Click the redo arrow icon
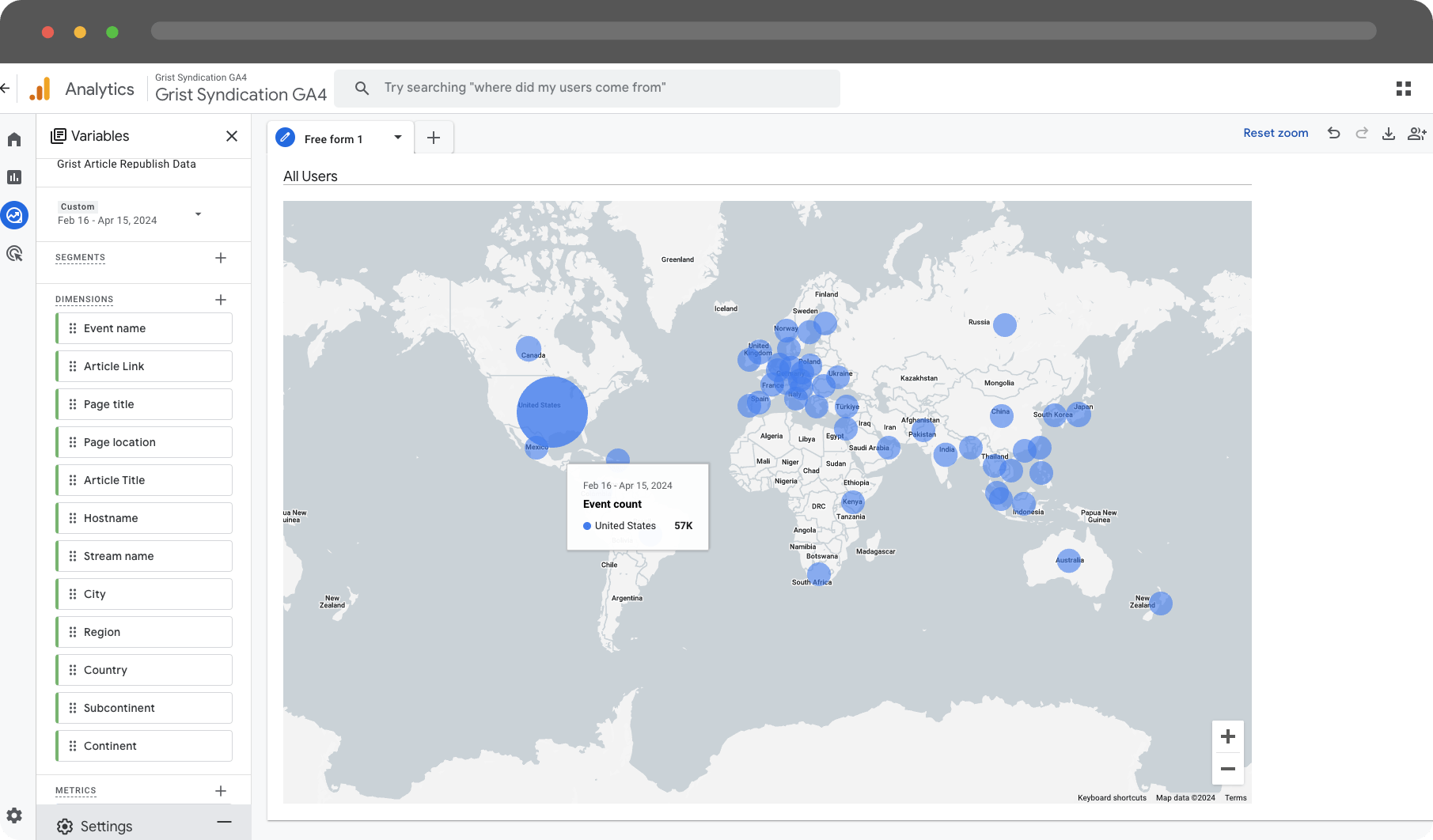Viewport: 1433px width, 840px height. (x=1361, y=133)
